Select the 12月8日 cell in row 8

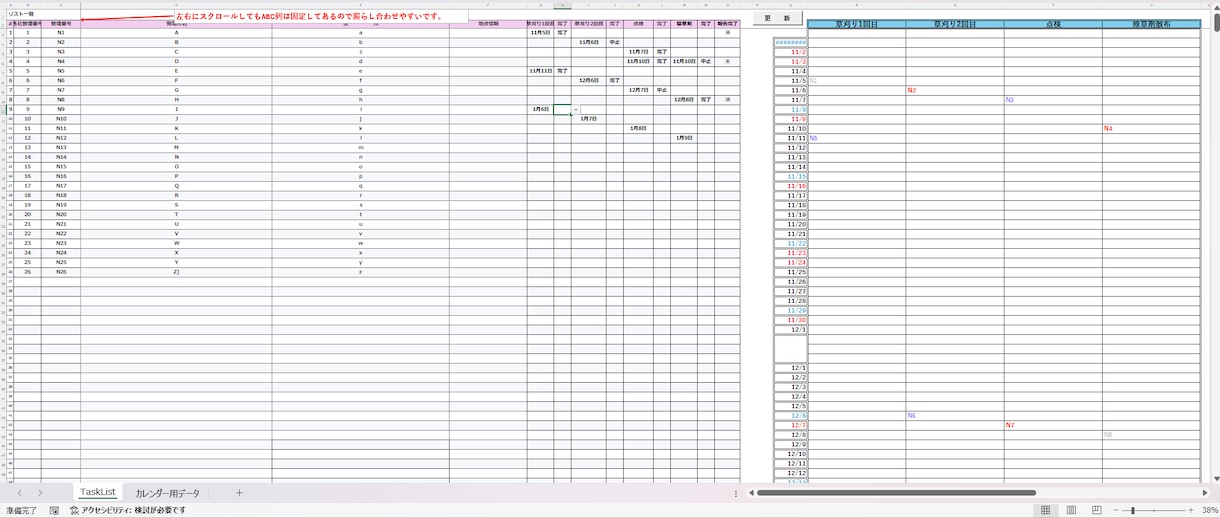684,100
